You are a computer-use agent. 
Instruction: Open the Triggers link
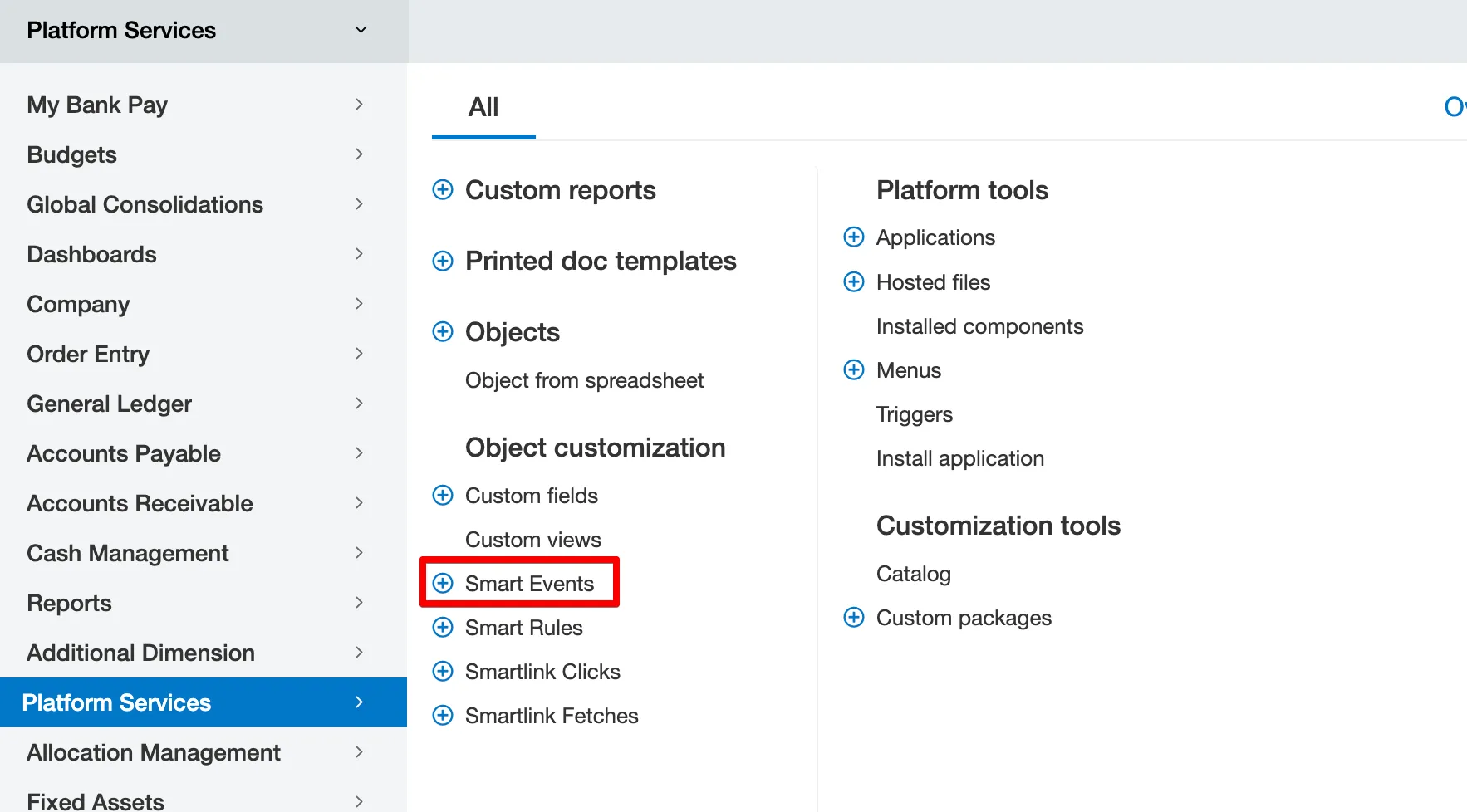tap(915, 415)
